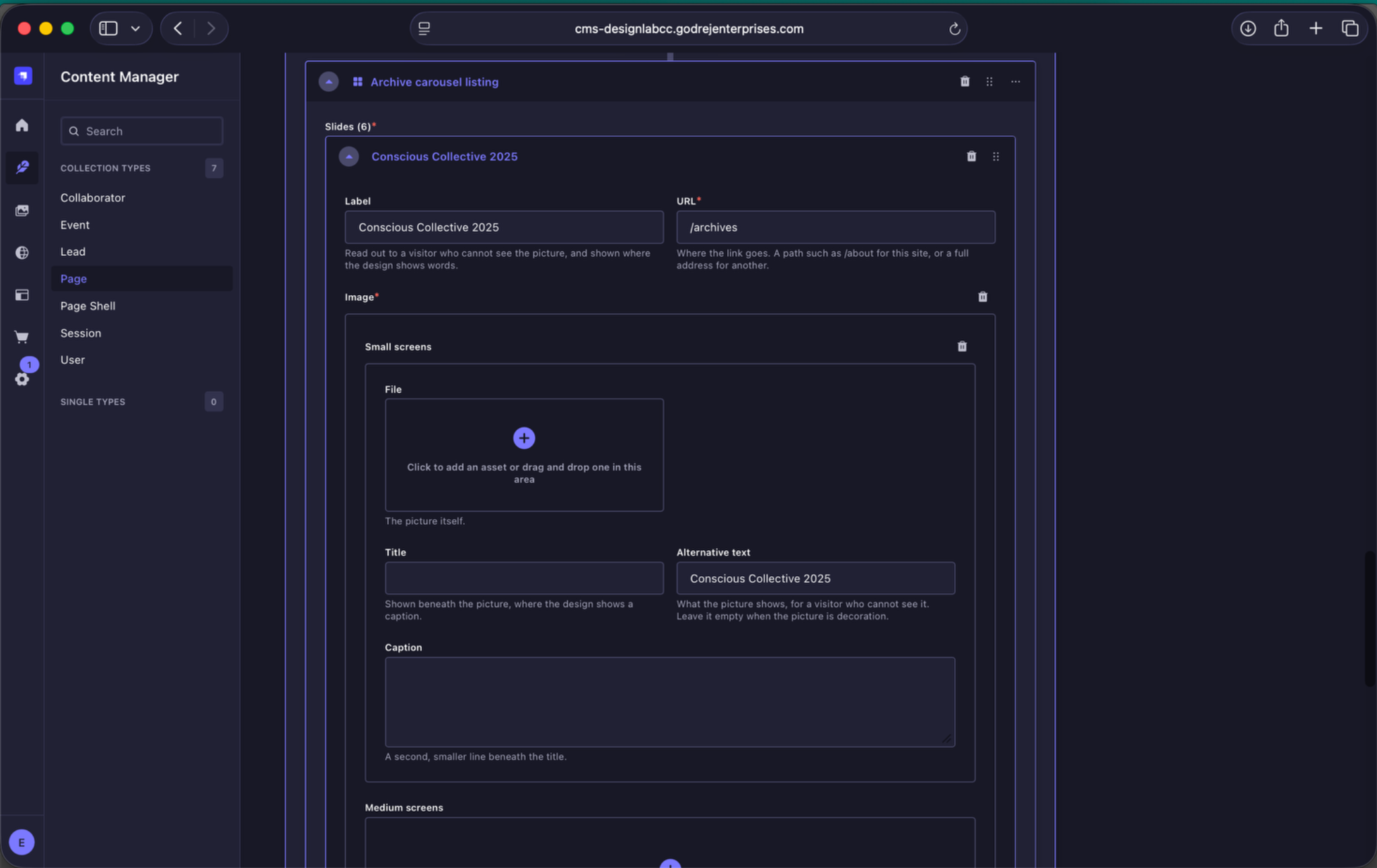Go back in Safari
Viewport: 1377px width, 868px height.
tap(178, 28)
